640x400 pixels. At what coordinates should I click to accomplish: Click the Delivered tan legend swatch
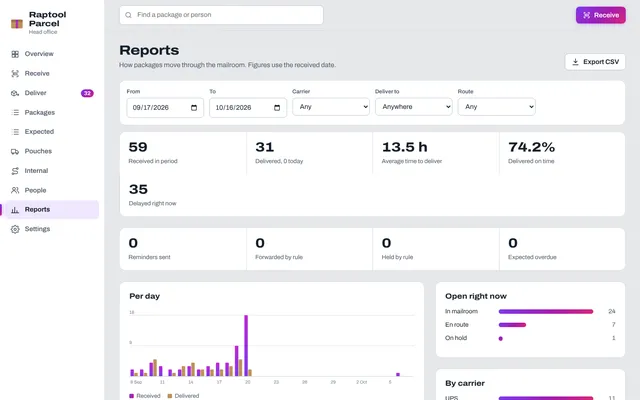170,396
